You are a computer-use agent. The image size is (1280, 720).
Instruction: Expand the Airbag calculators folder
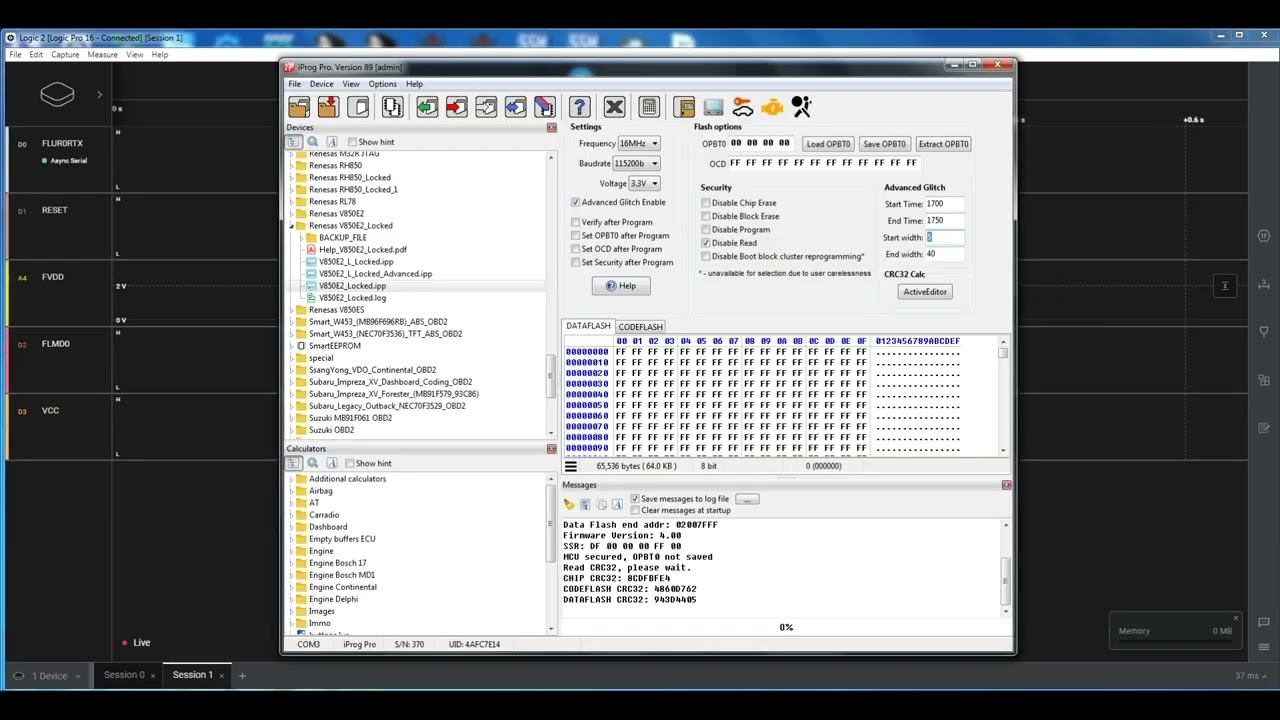point(292,491)
